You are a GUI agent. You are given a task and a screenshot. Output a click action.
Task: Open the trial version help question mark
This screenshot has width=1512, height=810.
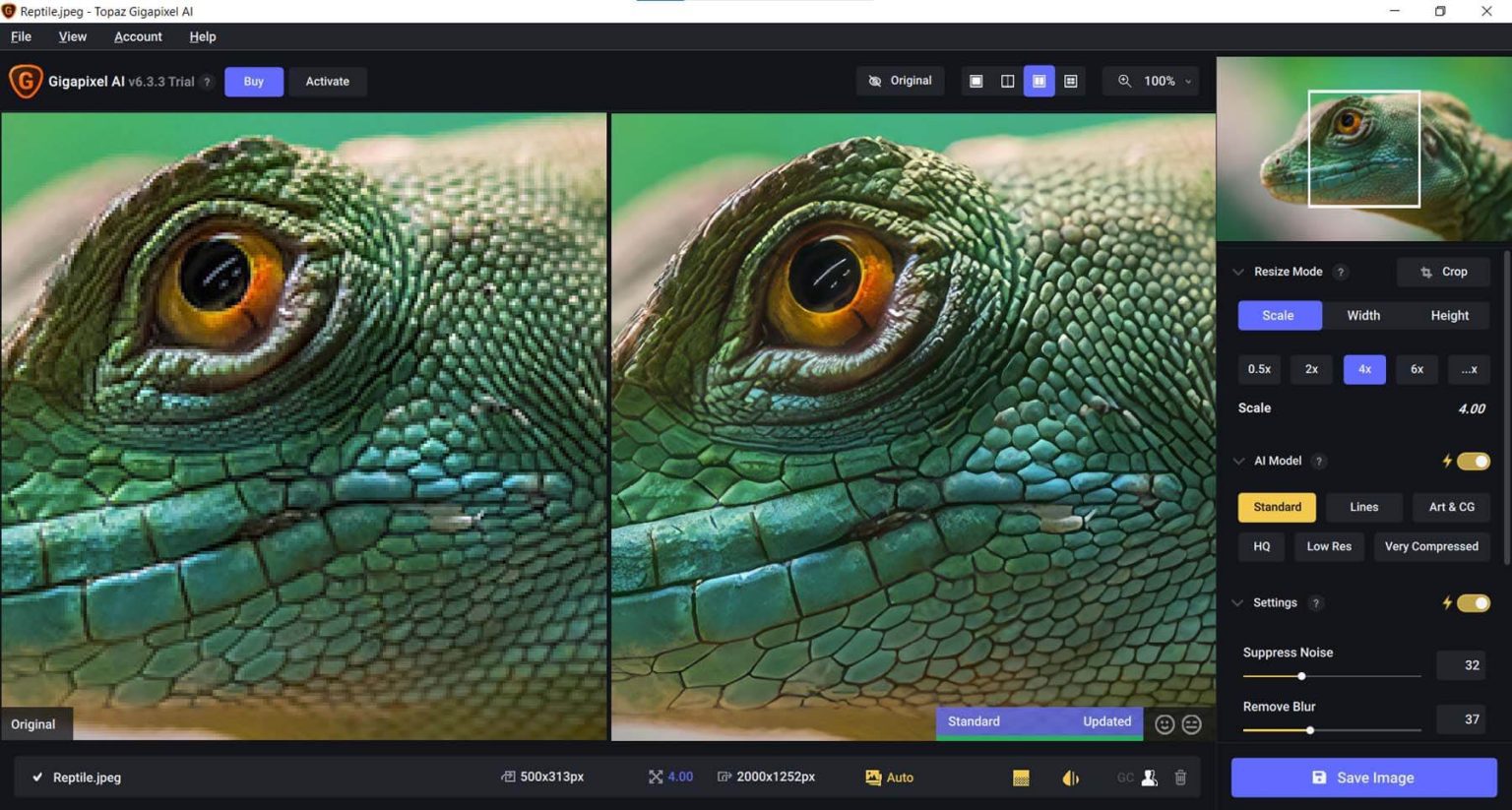coord(207,82)
